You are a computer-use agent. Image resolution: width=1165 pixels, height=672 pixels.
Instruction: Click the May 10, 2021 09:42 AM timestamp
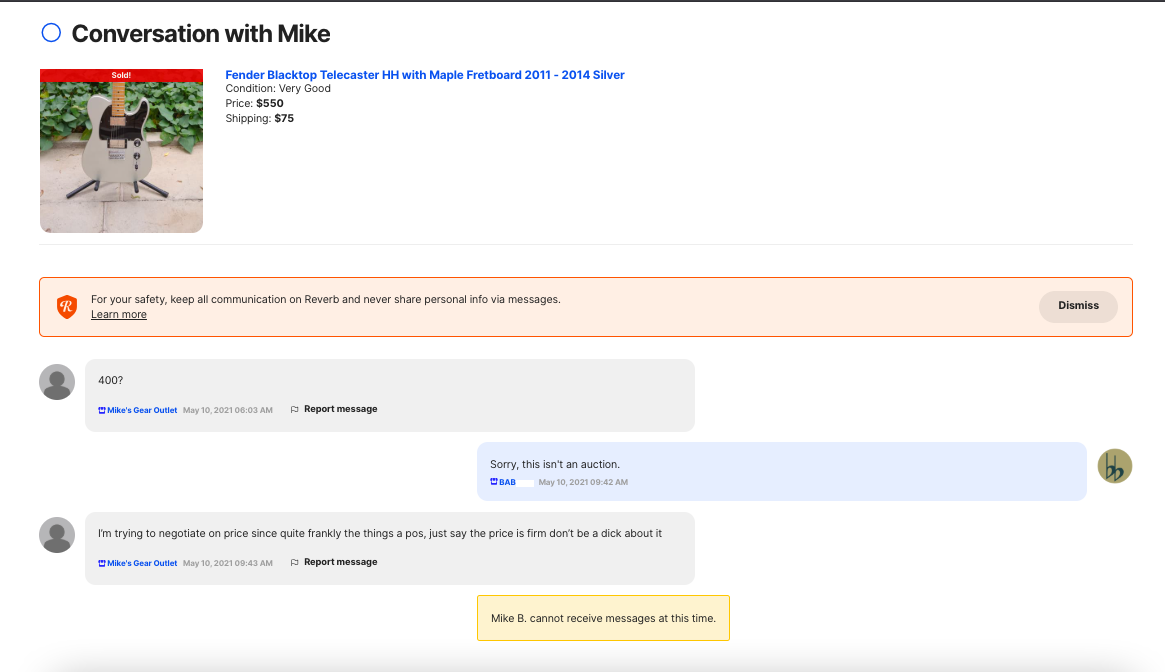tap(583, 483)
